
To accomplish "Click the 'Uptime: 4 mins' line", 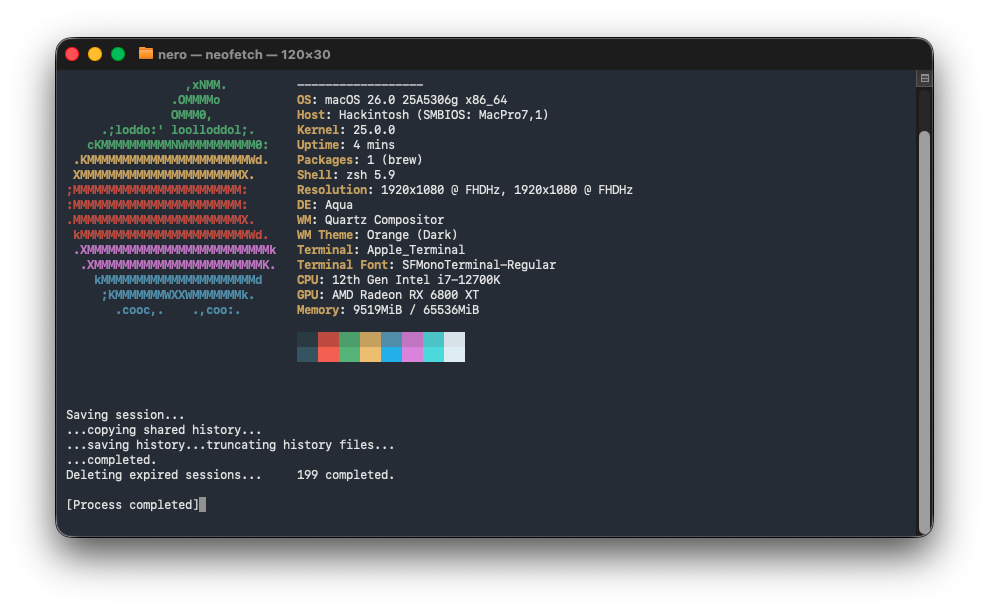I will click(346, 145).
